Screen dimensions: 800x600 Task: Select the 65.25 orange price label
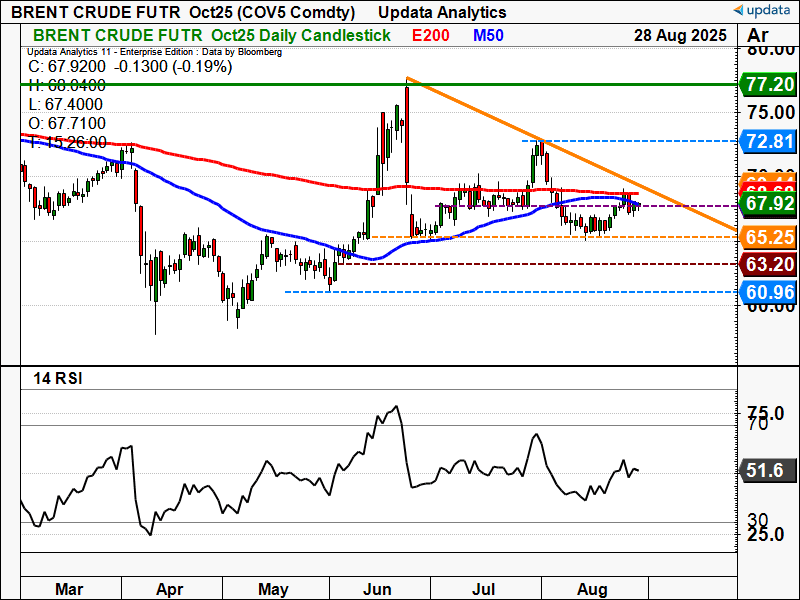(x=767, y=237)
